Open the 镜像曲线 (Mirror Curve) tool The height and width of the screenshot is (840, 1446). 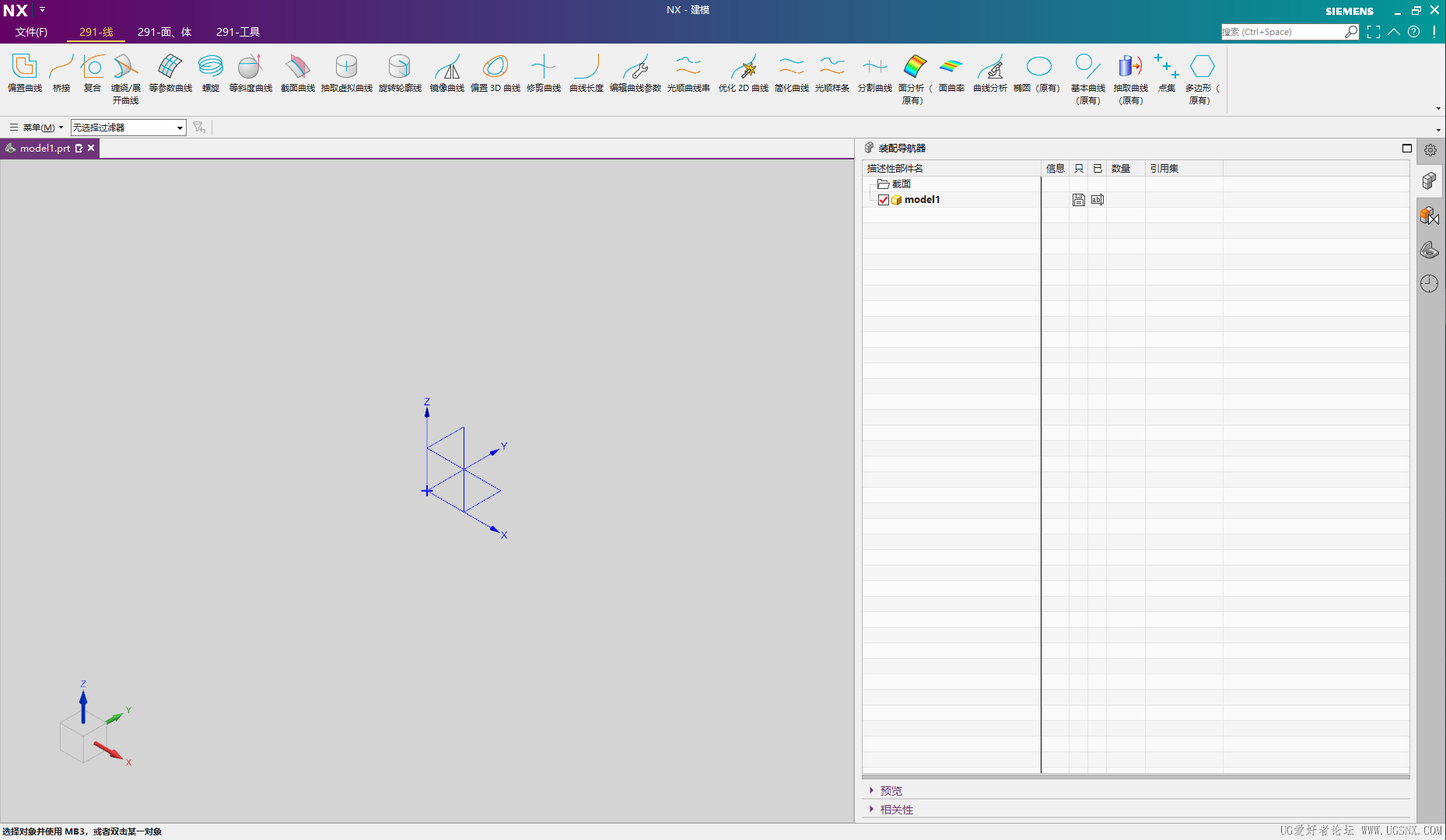[x=446, y=73]
